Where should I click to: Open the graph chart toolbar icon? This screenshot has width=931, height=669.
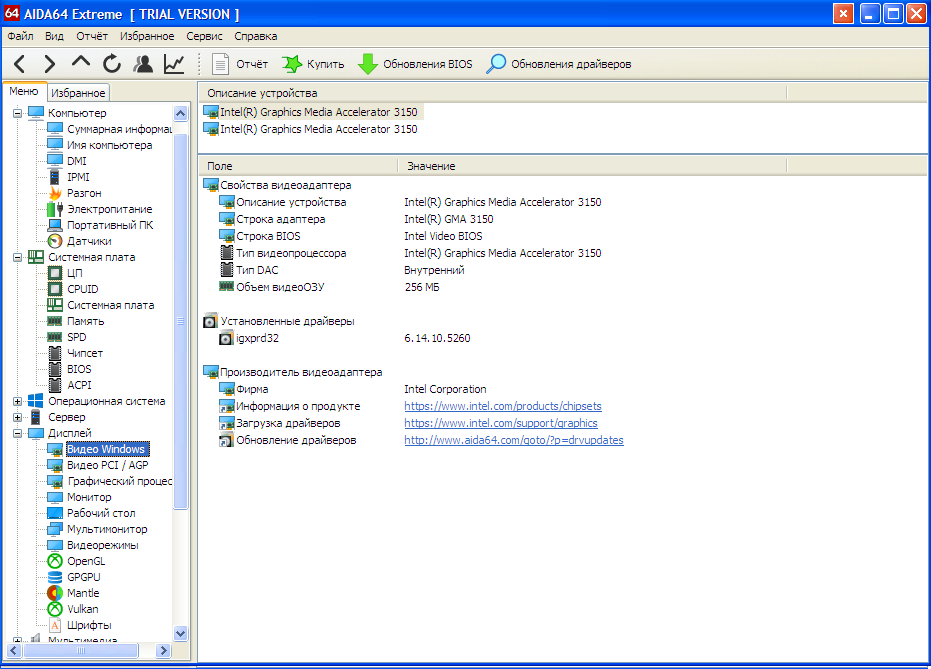(x=174, y=64)
